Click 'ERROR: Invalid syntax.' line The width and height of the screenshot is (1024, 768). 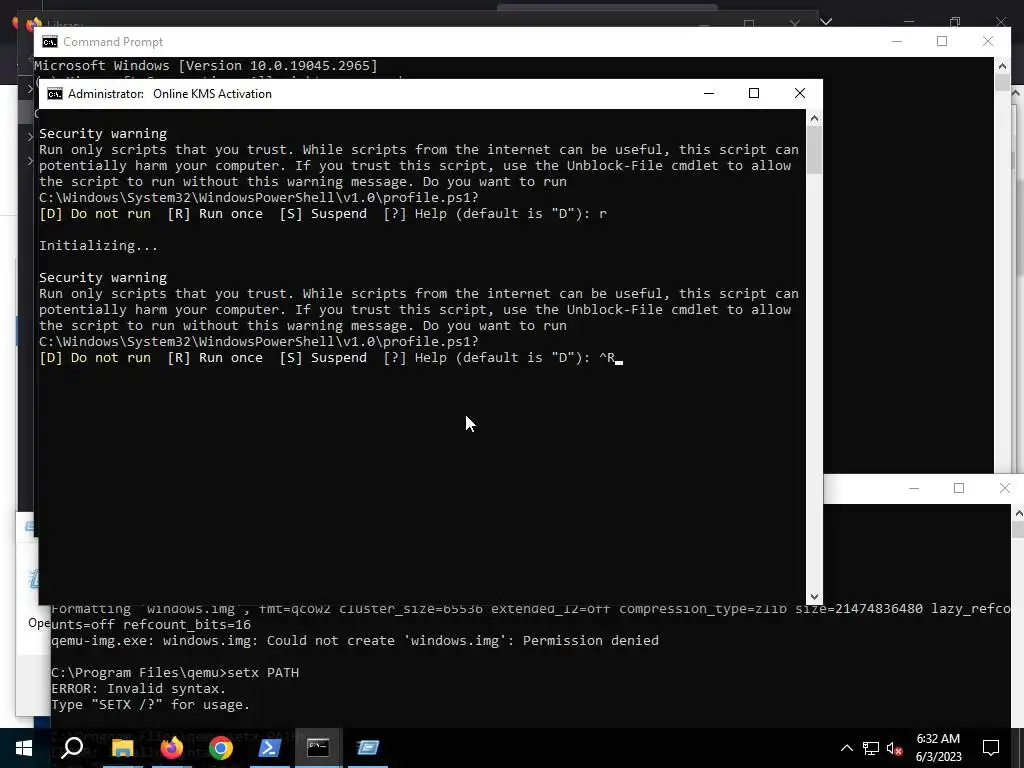(138, 688)
